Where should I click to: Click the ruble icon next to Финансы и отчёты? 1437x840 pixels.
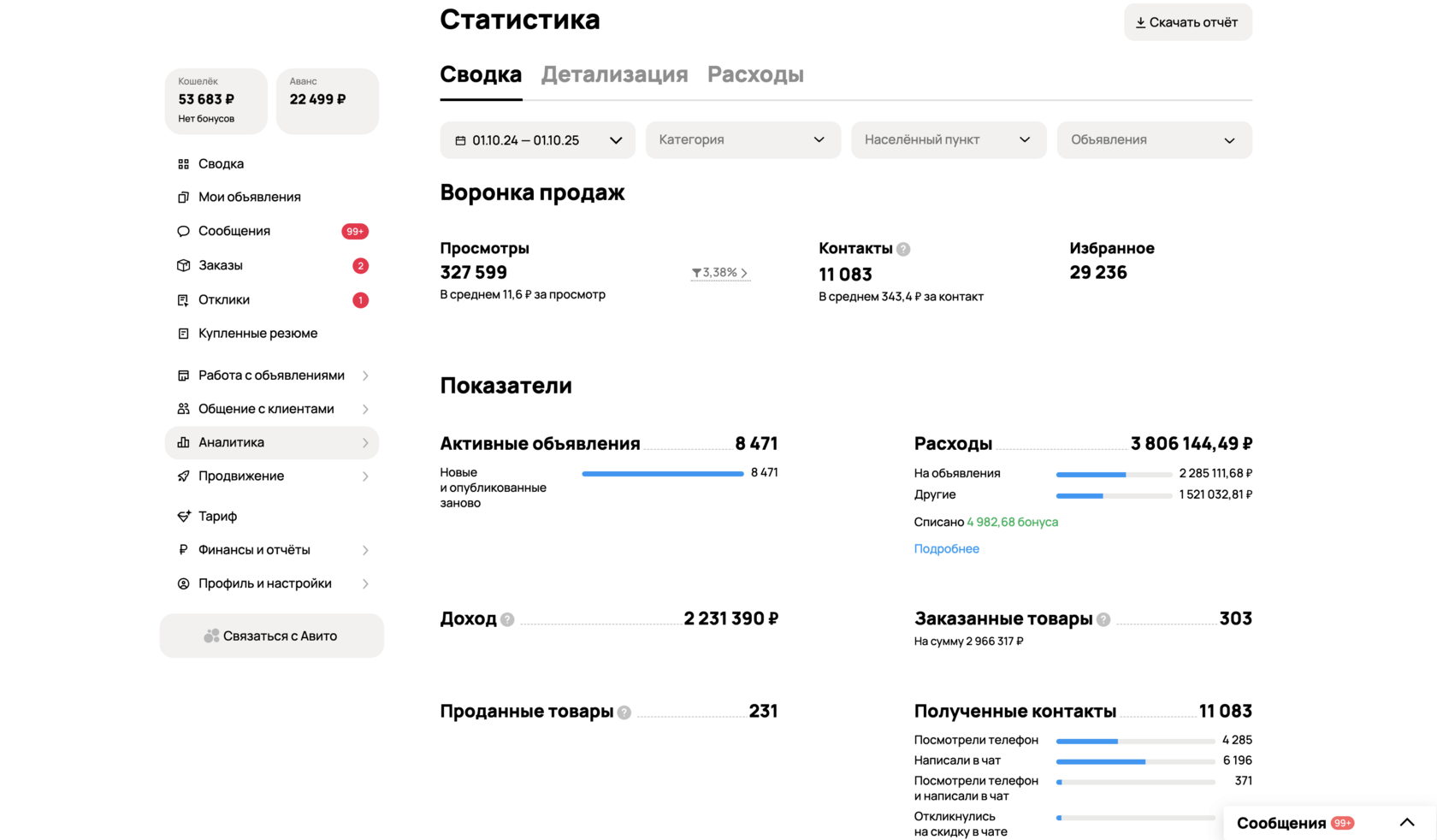[183, 549]
